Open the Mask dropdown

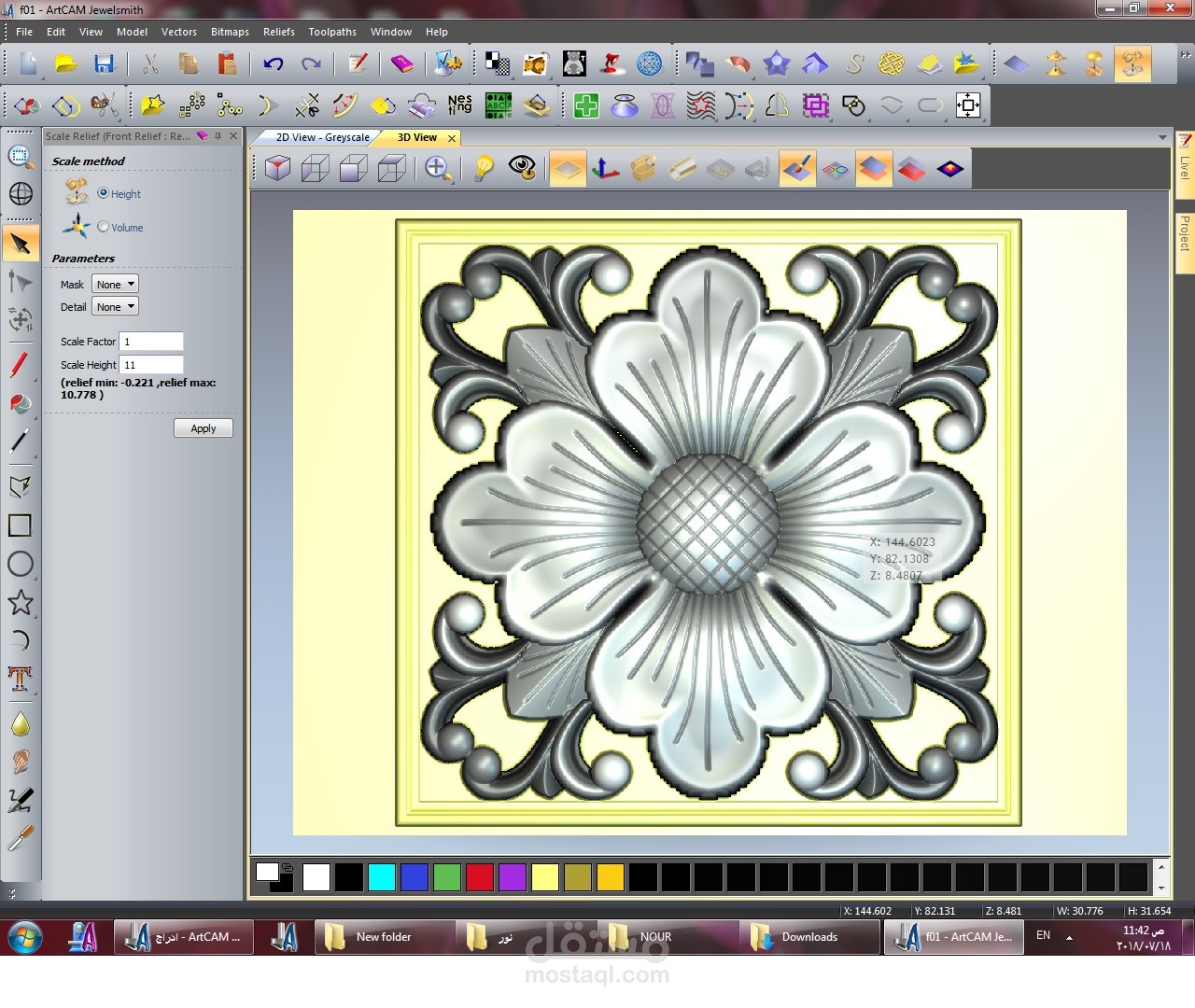pos(116,284)
